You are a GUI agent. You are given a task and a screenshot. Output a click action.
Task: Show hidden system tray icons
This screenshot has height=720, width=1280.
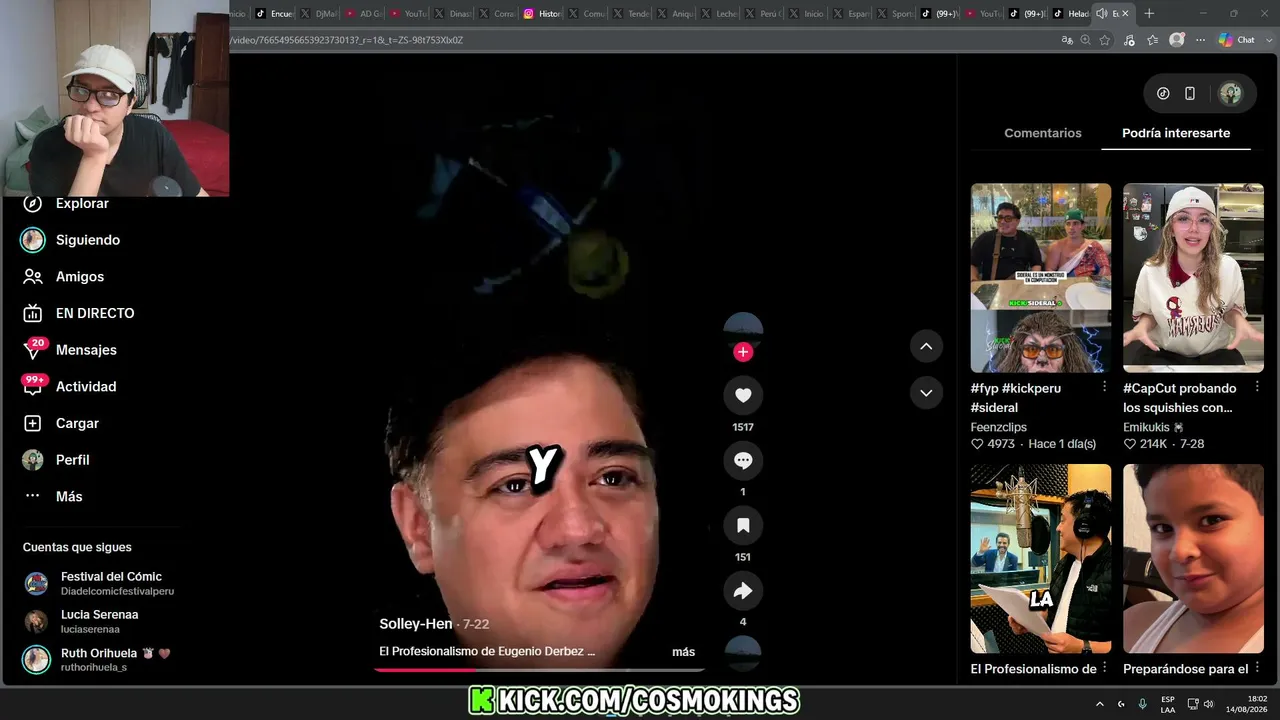[1100, 704]
